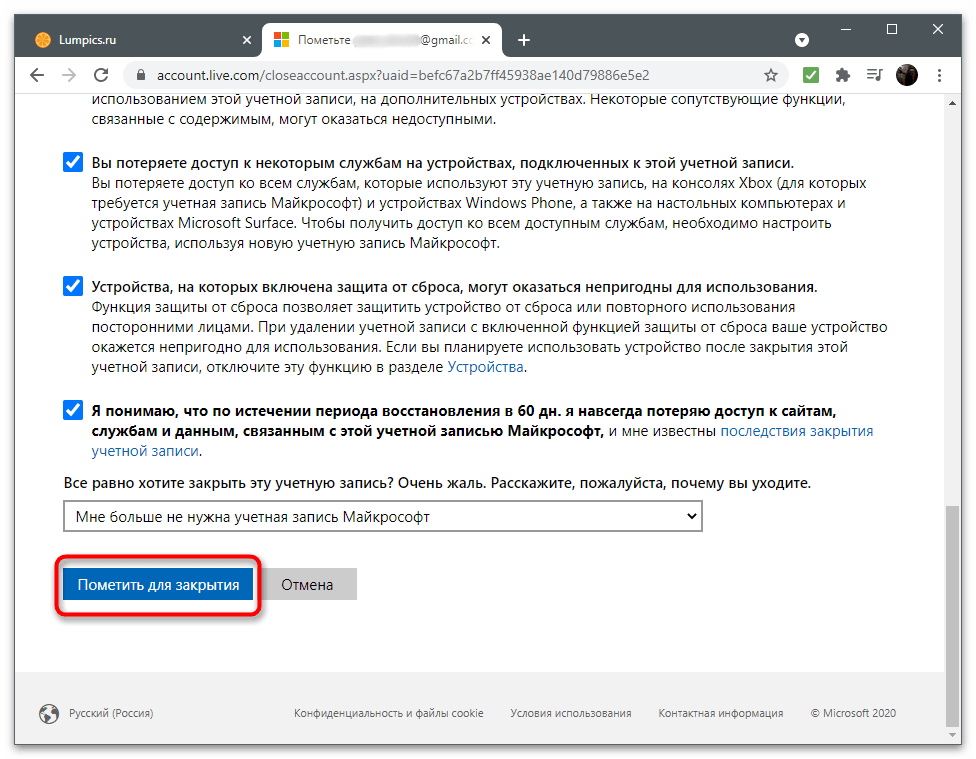Screen dimensions: 976x759
Task: Click the browser forward arrow
Action: pos(69,75)
